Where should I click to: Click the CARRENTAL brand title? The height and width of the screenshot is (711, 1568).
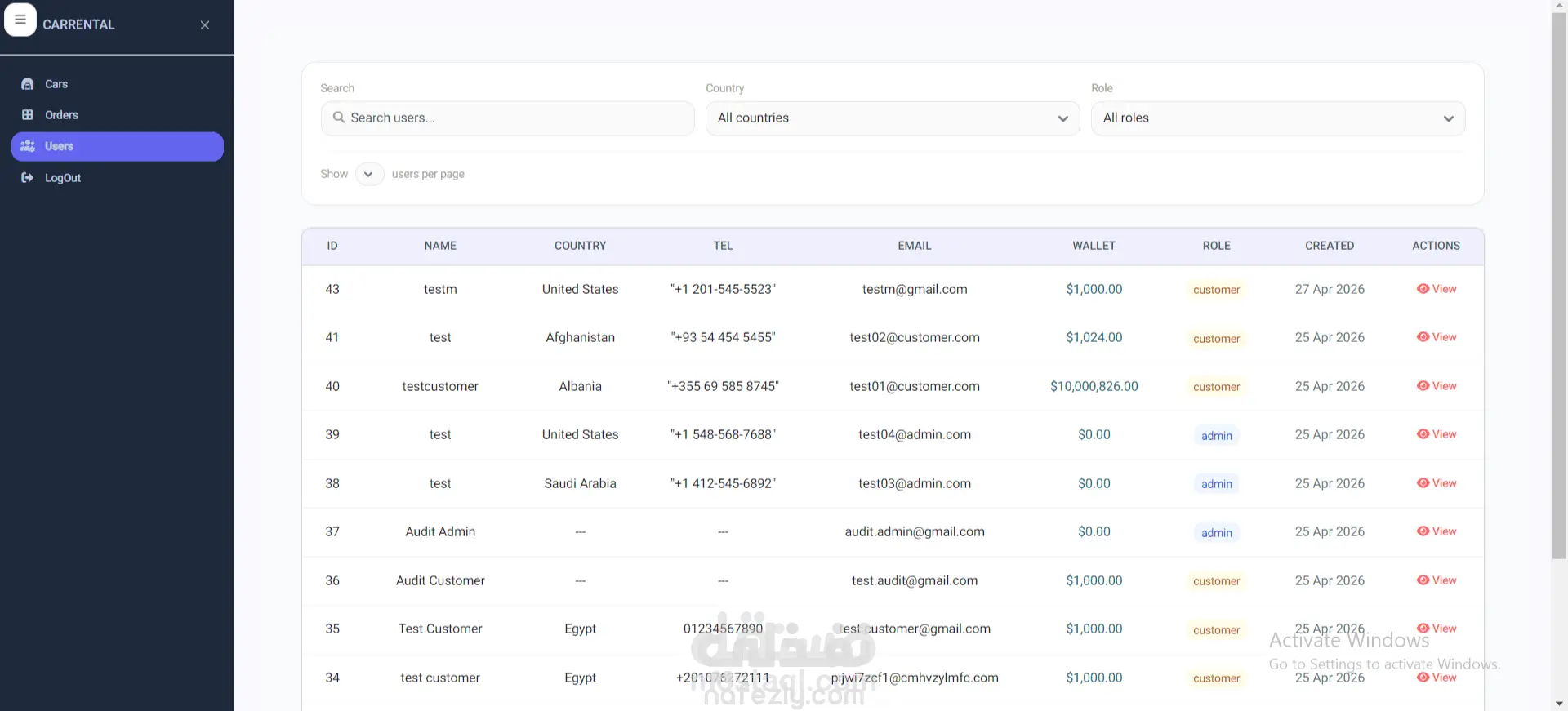[x=78, y=24]
